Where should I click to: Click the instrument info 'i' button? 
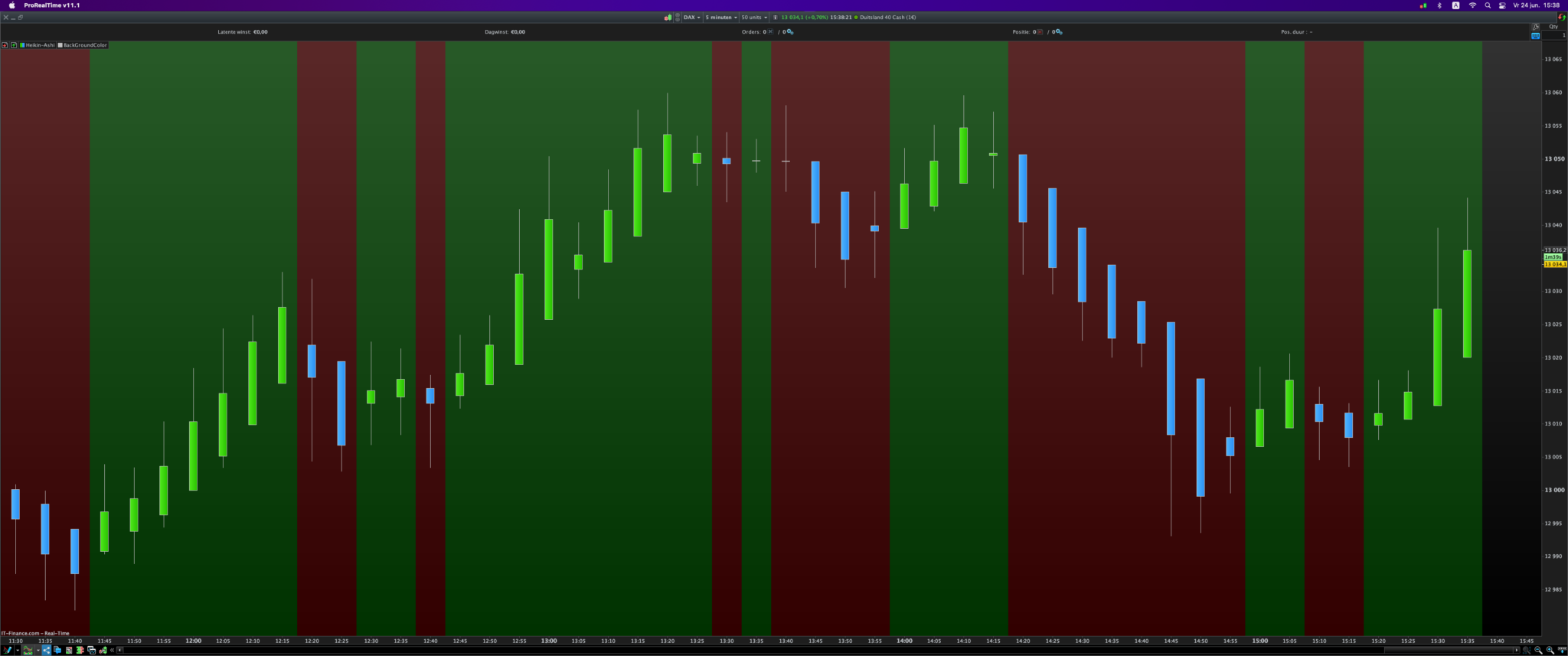[x=775, y=17]
